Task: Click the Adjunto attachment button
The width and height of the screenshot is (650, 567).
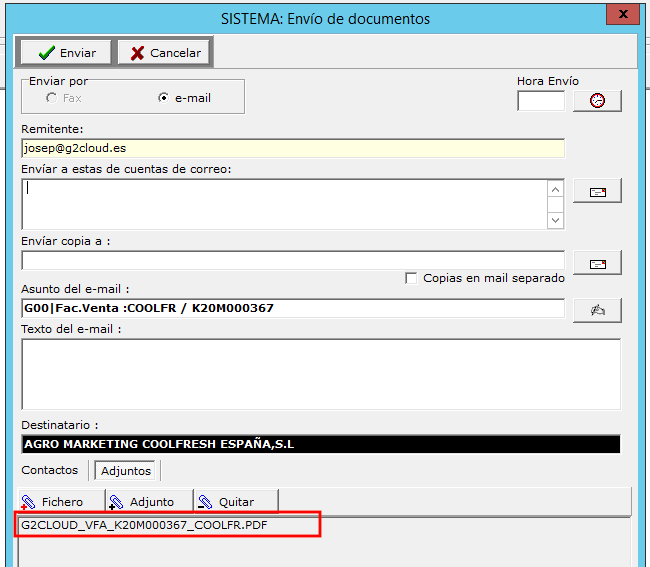Action: 141,502
